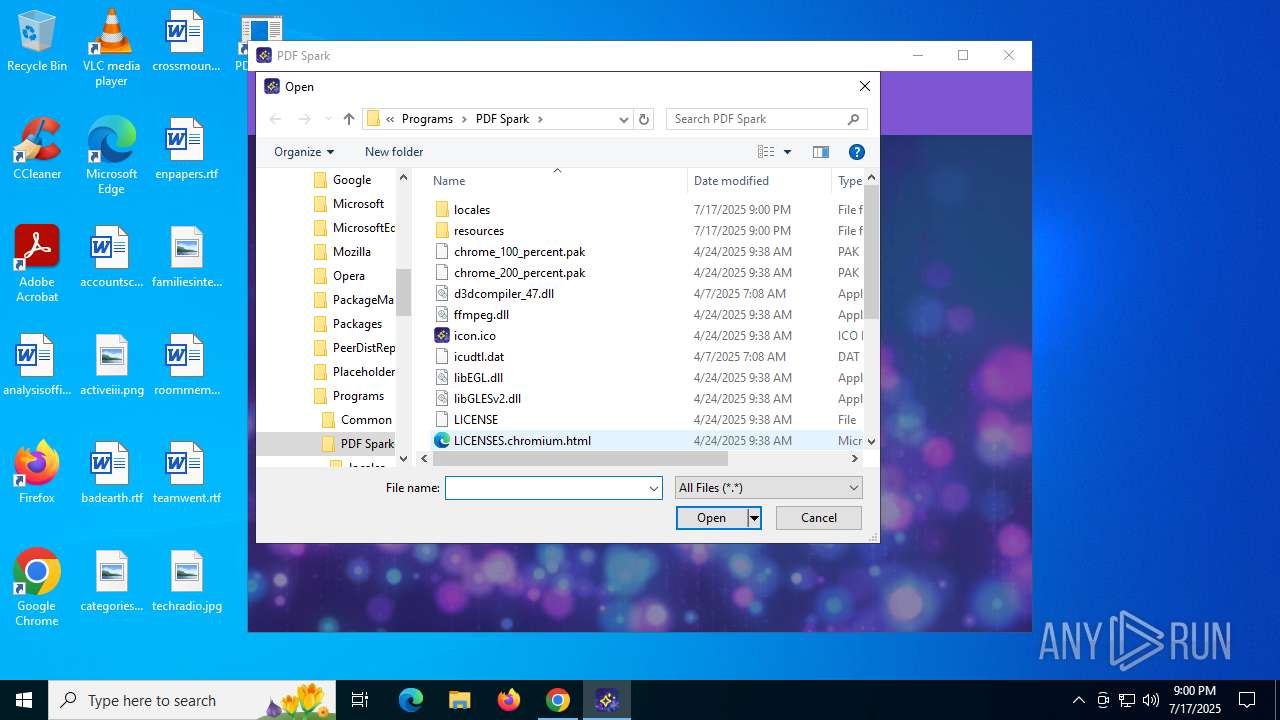Click the search magnifier icon in dialog
1280x720 pixels.
(x=853, y=119)
